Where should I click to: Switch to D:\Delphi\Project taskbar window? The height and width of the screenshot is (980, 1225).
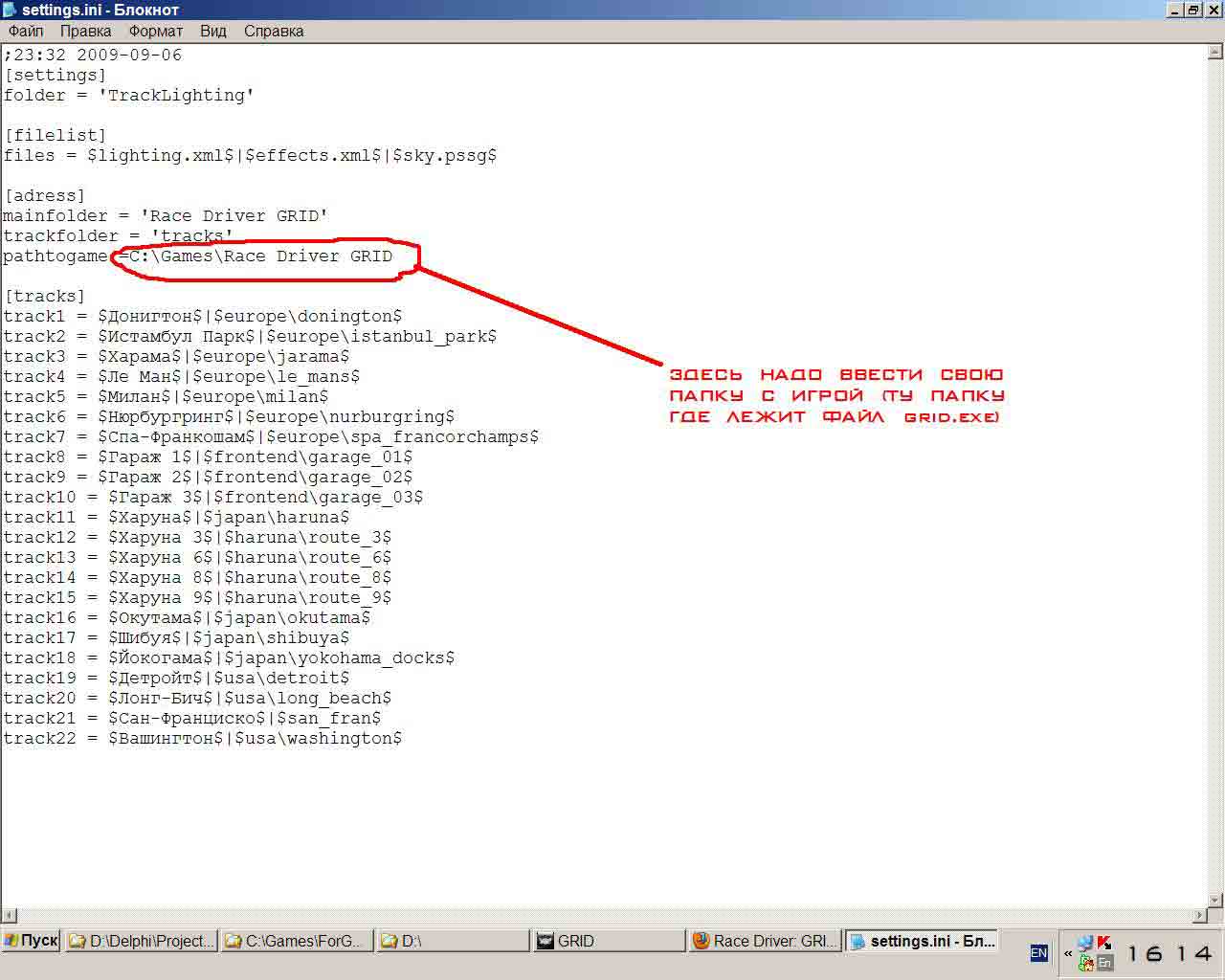tap(142, 941)
